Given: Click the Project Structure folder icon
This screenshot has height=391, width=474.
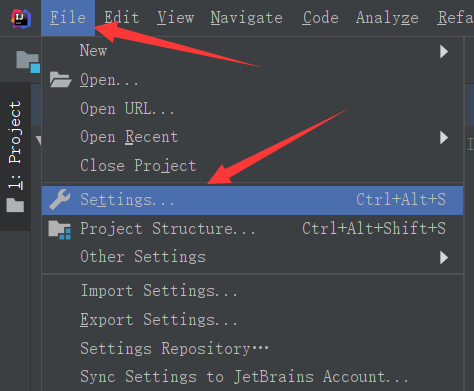Looking at the screenshot, I should pyautogui.click(x=60, y=230).
